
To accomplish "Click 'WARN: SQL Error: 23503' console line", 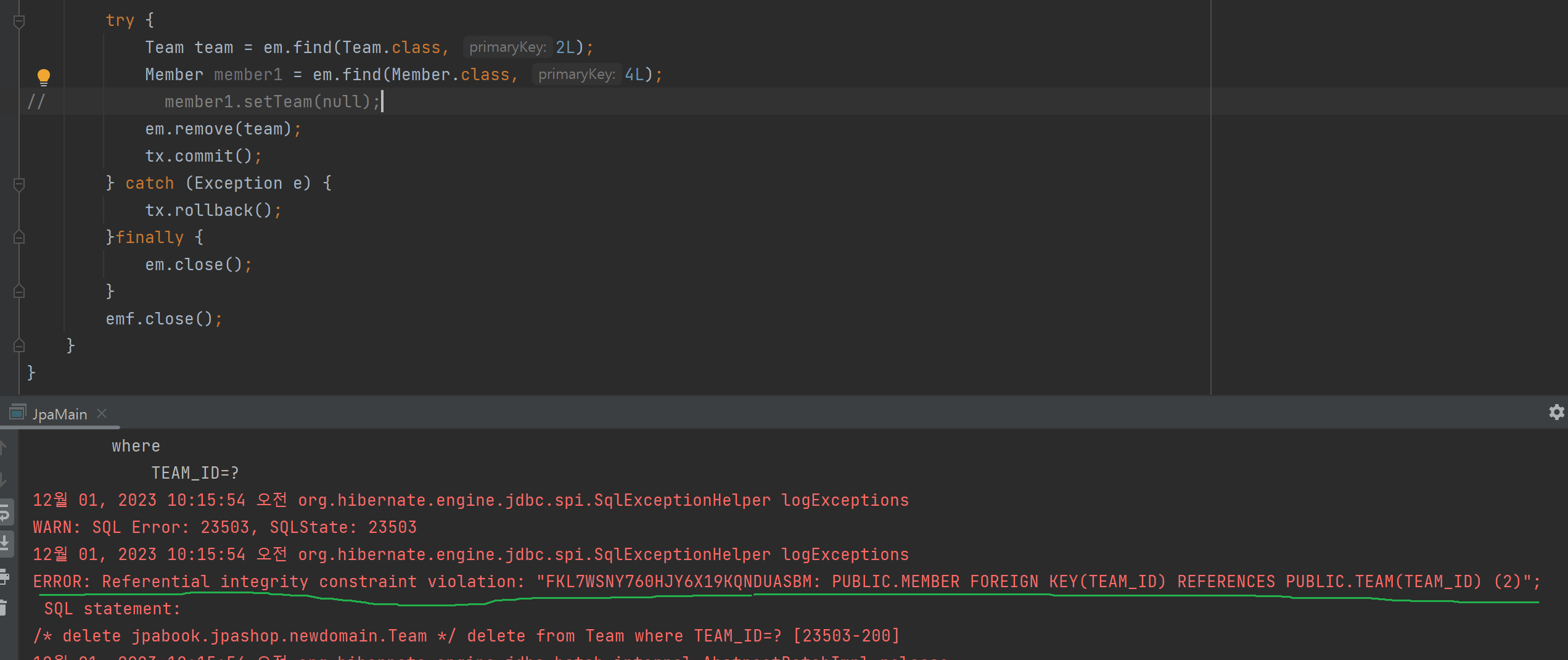I will pyautogui.click(x=225, y=527).
